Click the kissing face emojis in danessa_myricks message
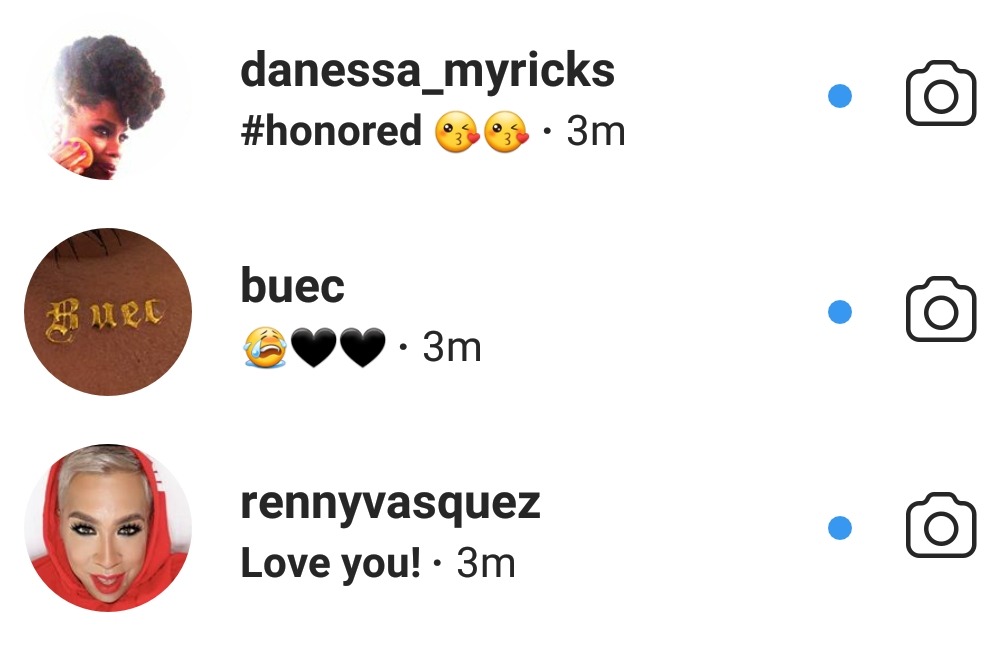1006x657 pixels. (482, 133)
